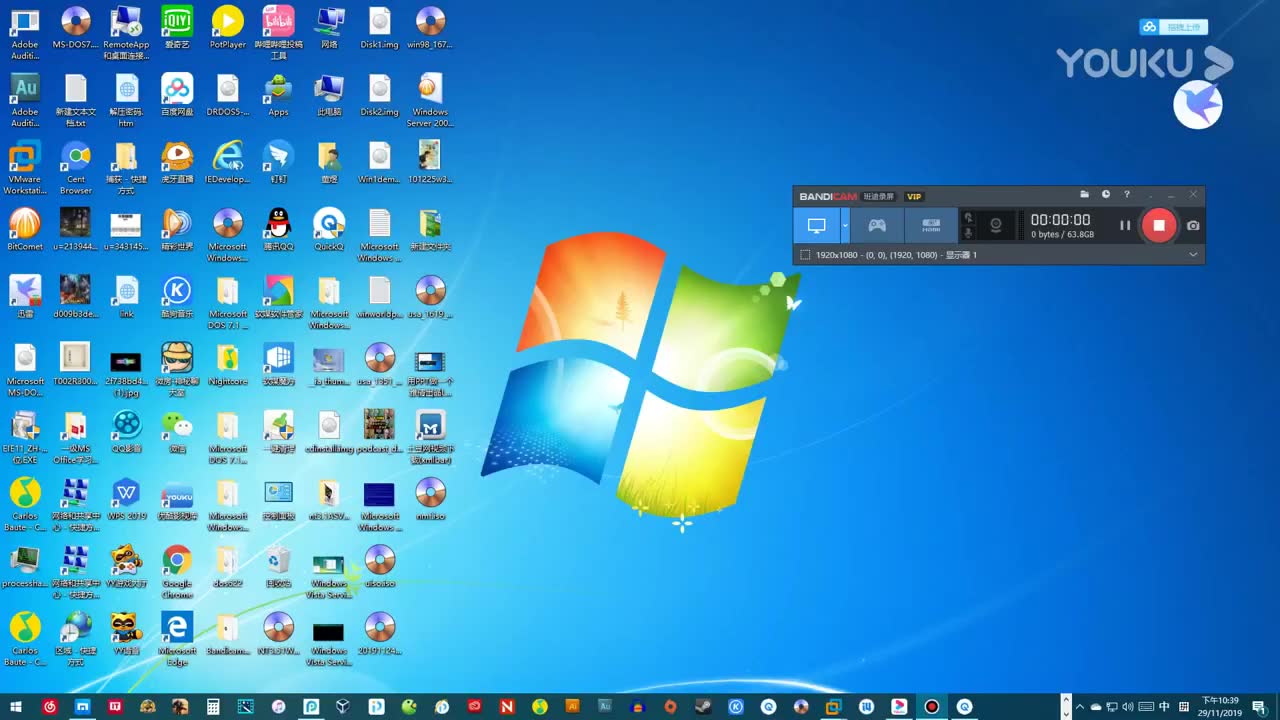
Task: Select the Apps Android shortcut
Action: click(x=279, y=95)
